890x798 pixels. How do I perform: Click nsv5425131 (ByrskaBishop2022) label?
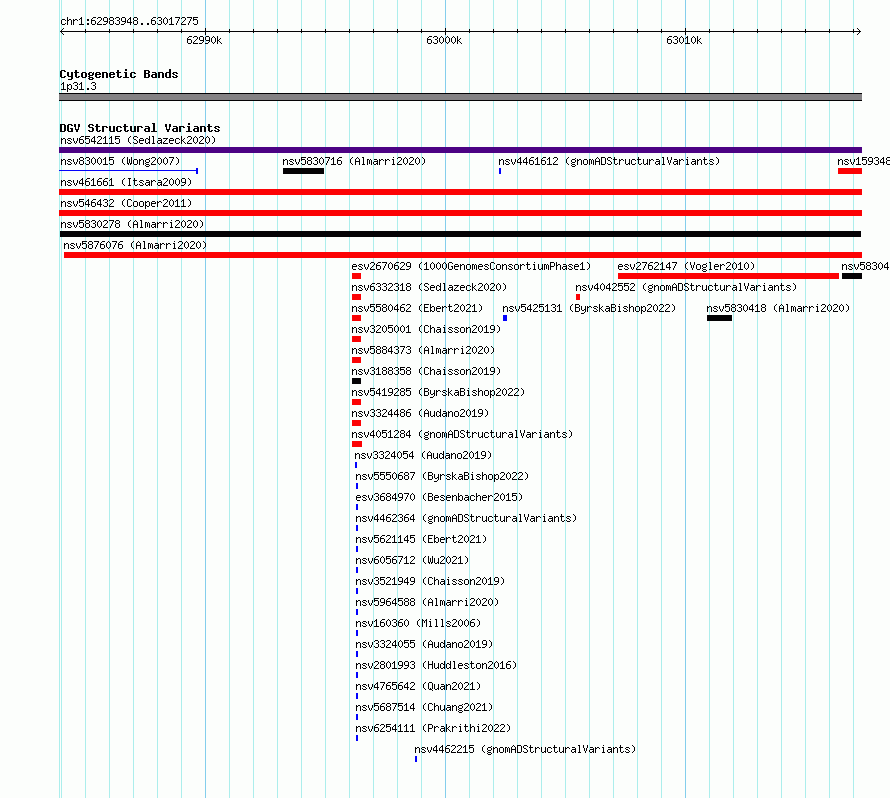tap(589, 308)
